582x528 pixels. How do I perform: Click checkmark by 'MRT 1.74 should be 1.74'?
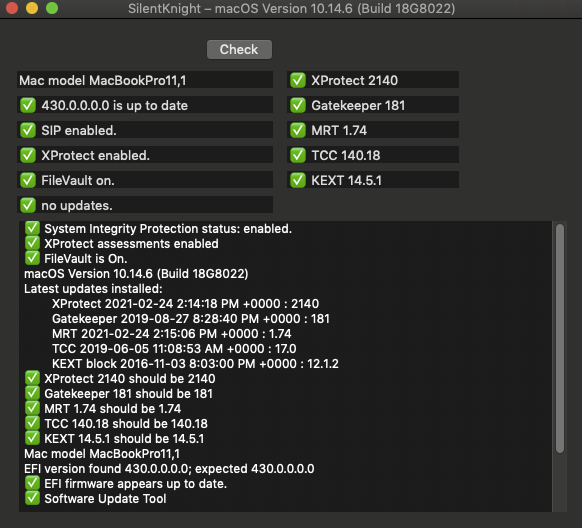[x=32, y=408]
